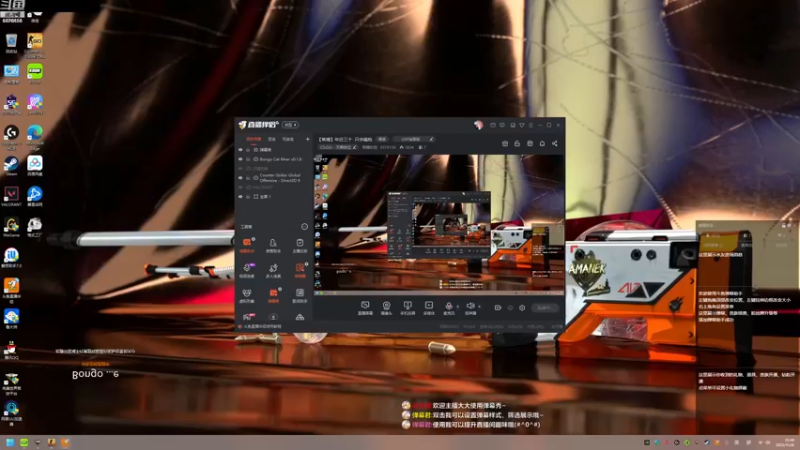Image resolution: width=800 pixels, height=450 pixels.
Task: Click the screenshot camera icon in title row
Action: (505, 143)
